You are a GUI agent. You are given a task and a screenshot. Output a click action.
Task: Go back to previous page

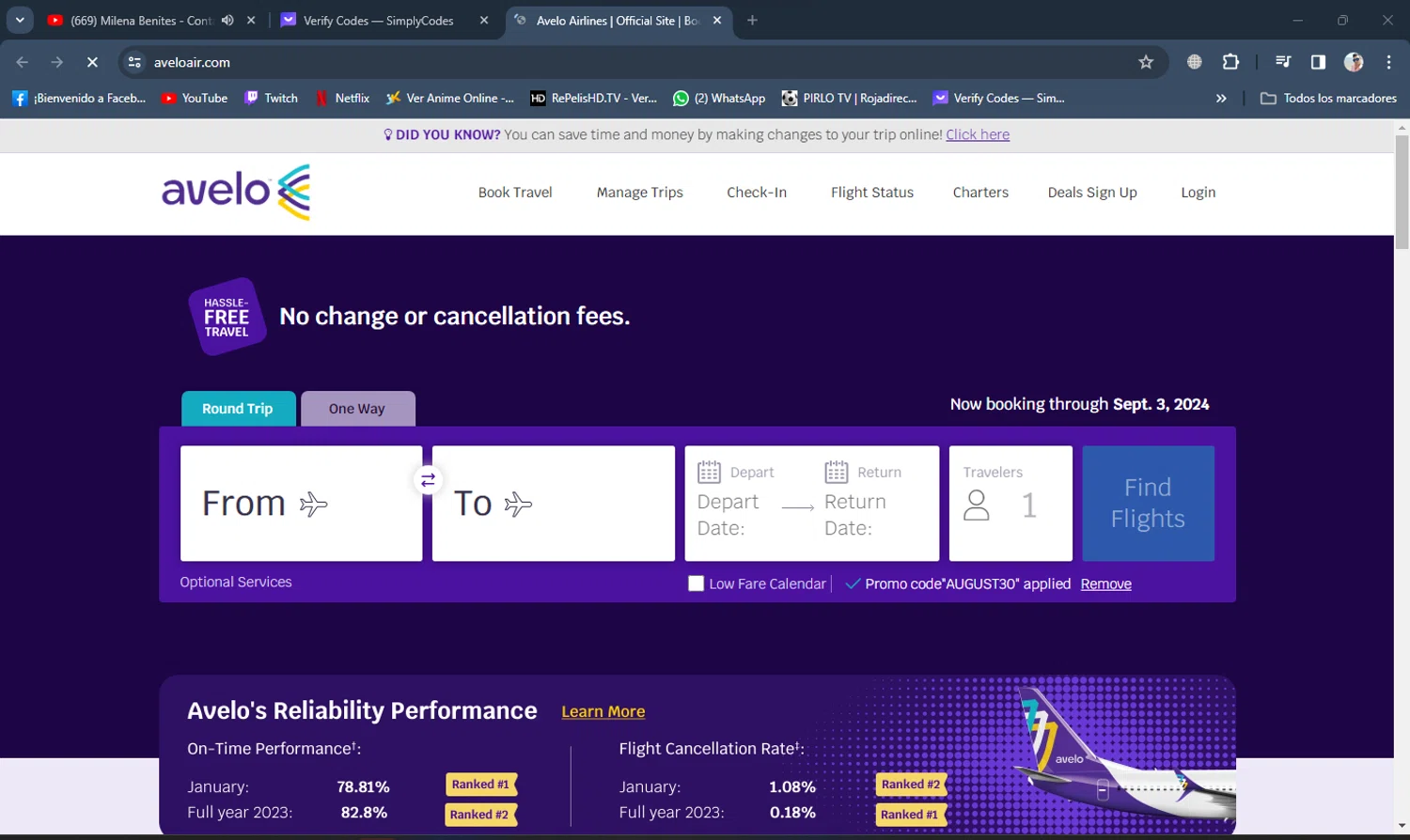(23, 62)
